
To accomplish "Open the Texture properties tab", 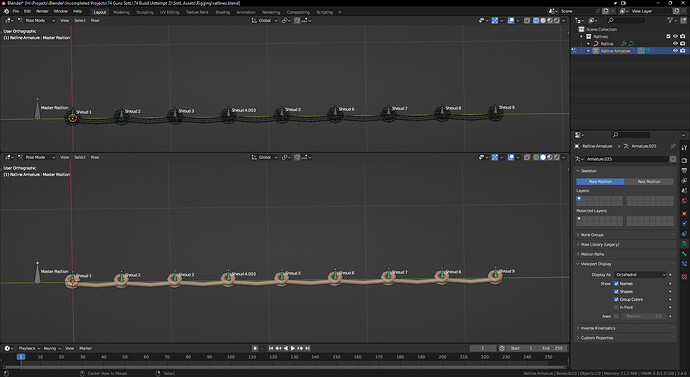I will point(684,277).
